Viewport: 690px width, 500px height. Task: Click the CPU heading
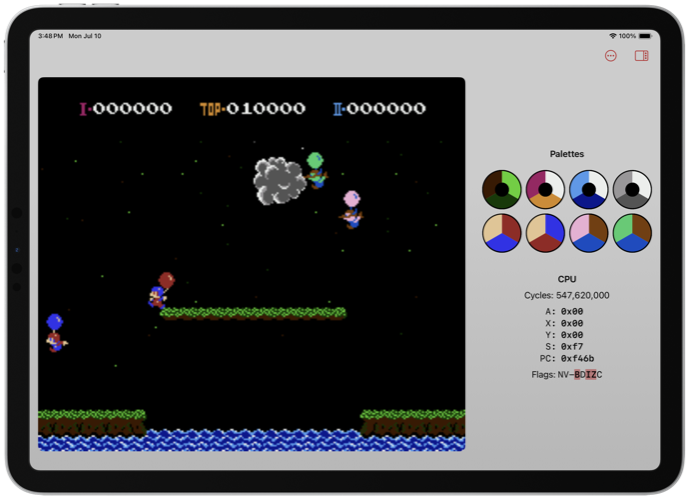(x=567, y=279)
